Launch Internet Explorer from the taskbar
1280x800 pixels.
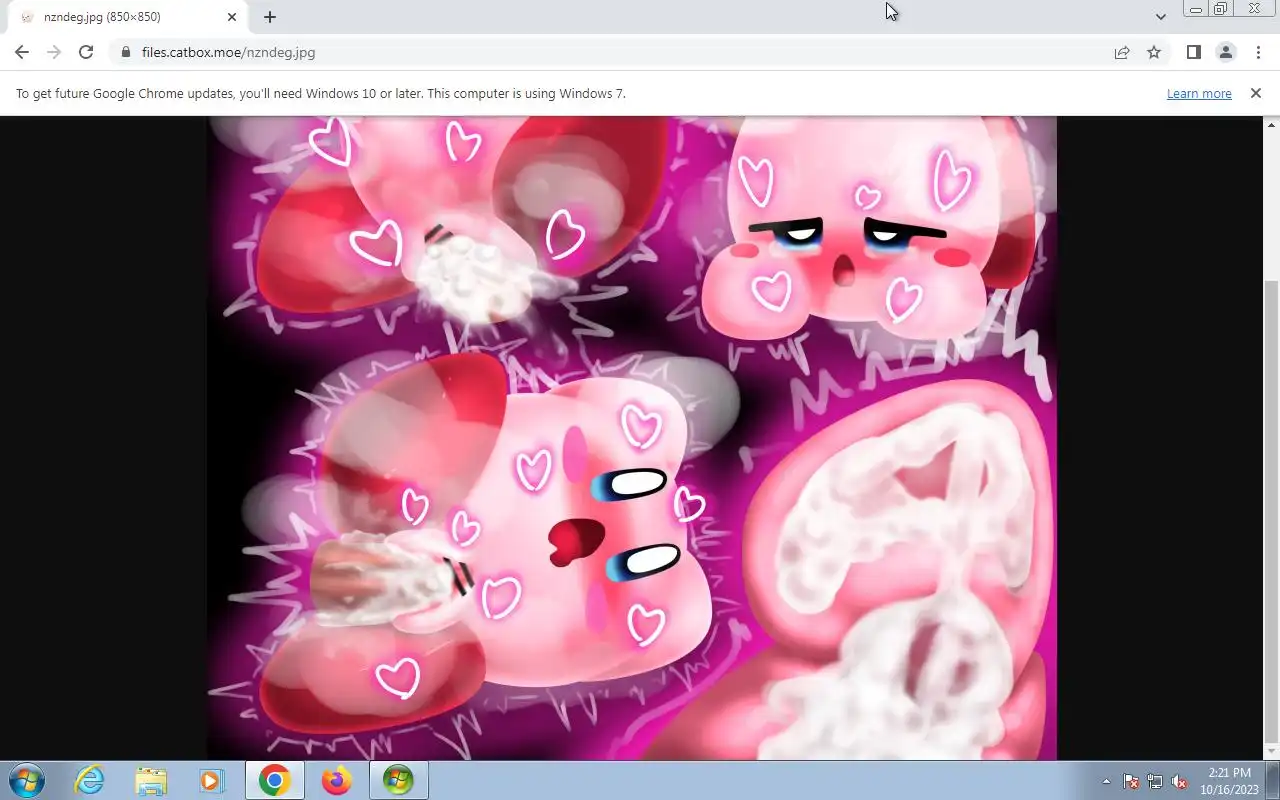point(89,780)
